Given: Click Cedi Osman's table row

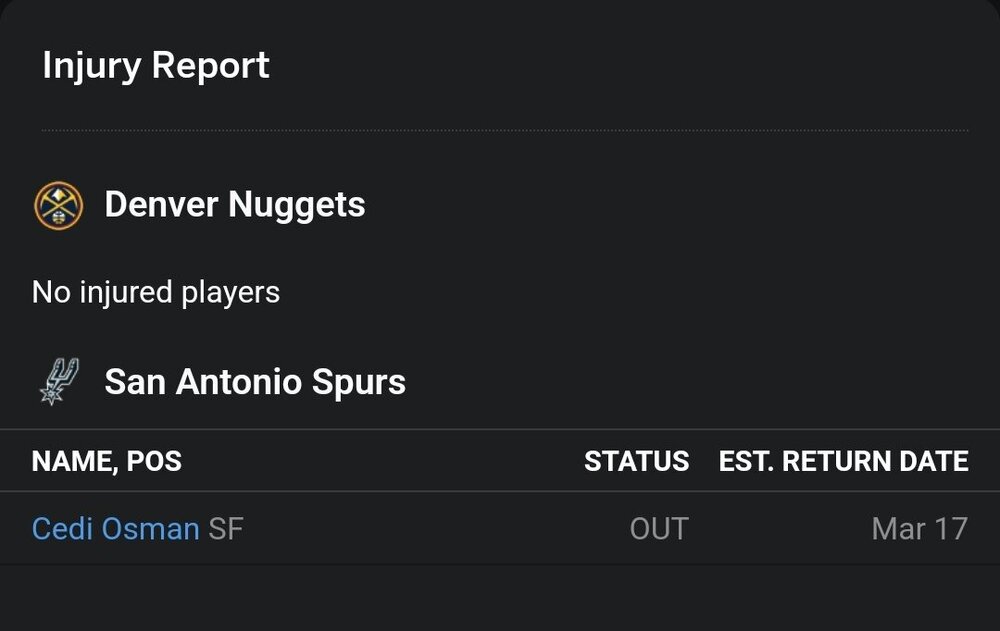Looking at the screenshot, I should coord(500,529).
